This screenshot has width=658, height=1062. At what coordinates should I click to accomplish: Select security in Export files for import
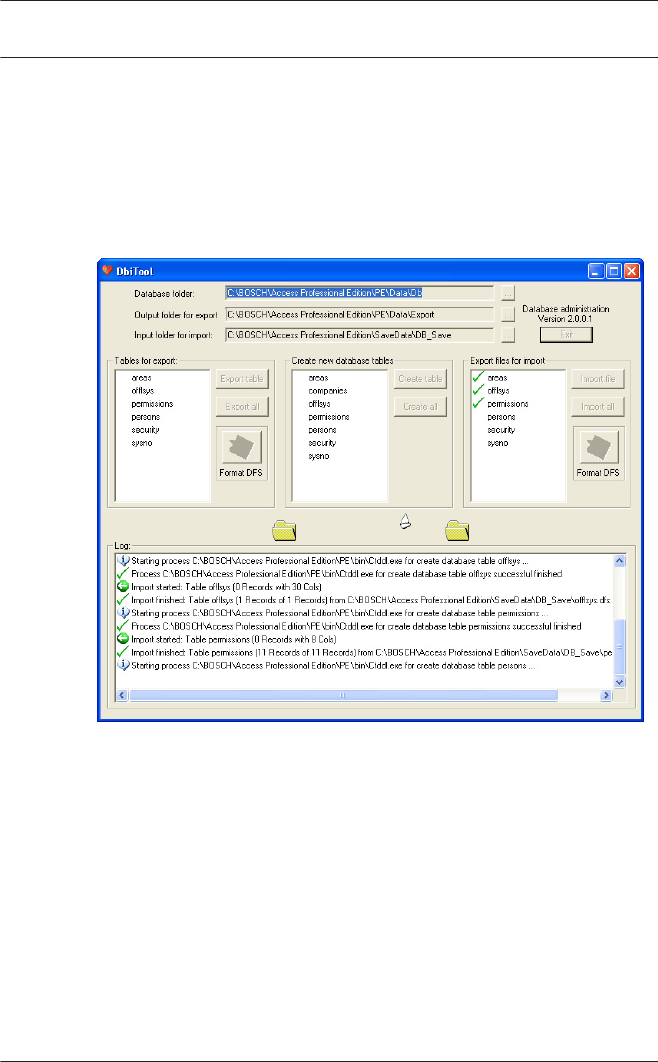pos(501,430)
